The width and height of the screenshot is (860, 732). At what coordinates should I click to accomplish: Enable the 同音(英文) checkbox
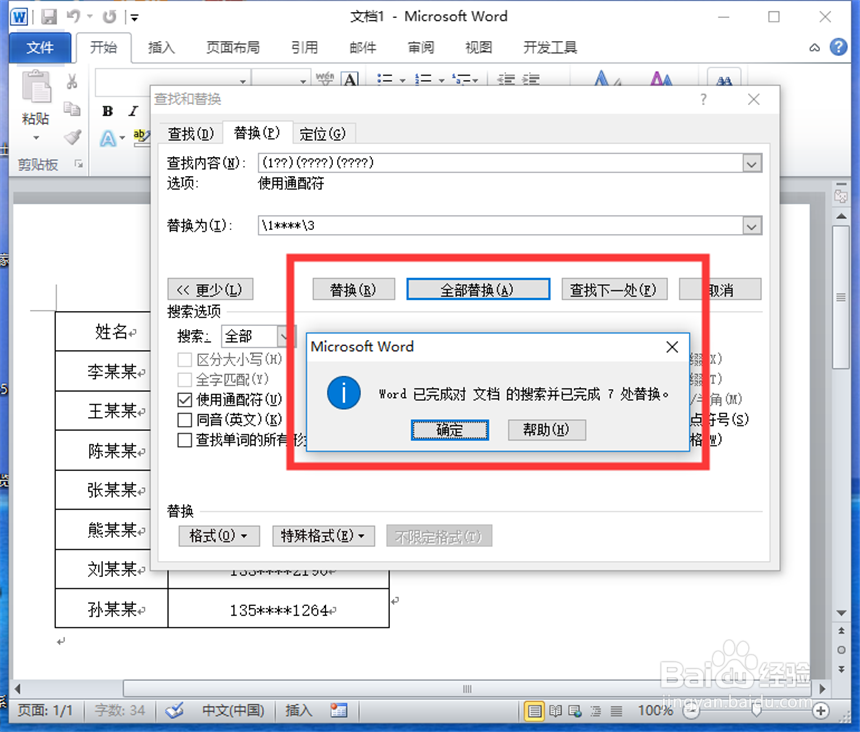185,420
